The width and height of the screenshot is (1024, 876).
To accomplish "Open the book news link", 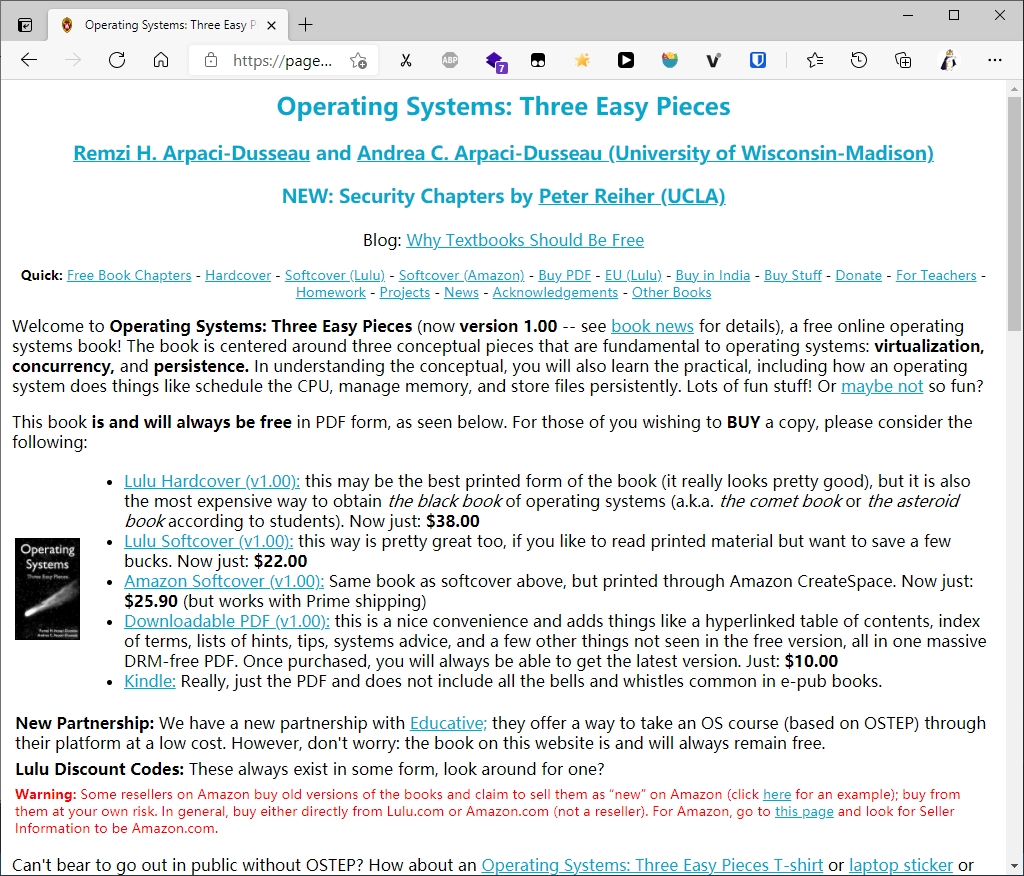I will point(652,326).
